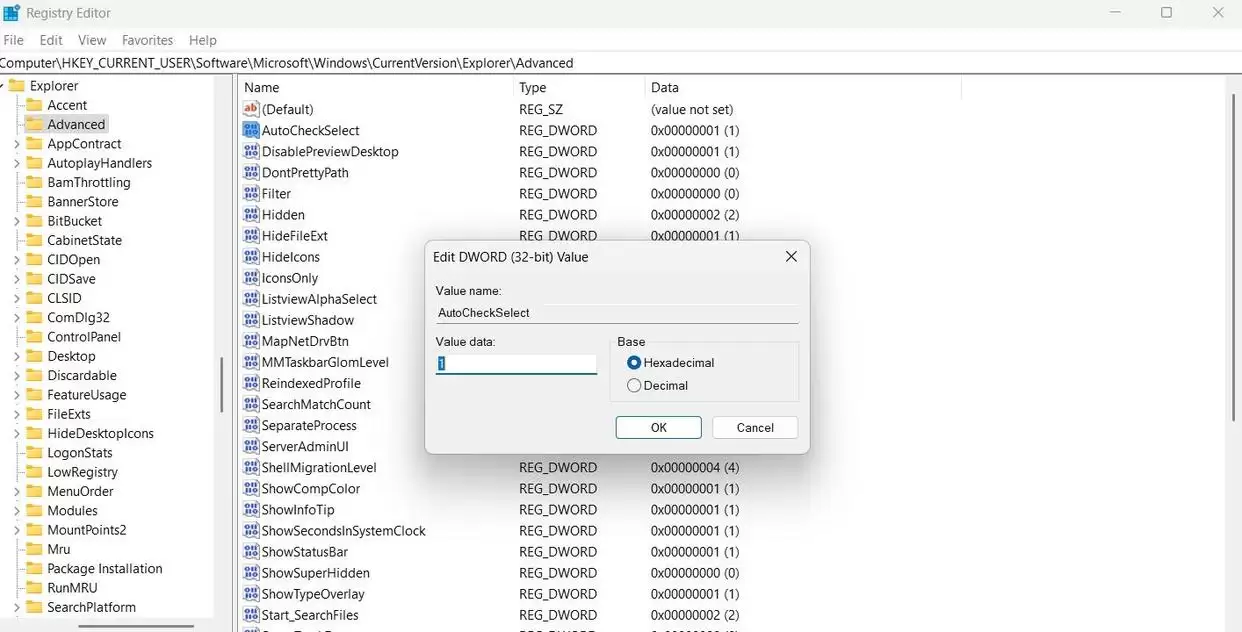
Task: Select the ShowSuperHidden DWORD icon
Action: coord(251,572)
